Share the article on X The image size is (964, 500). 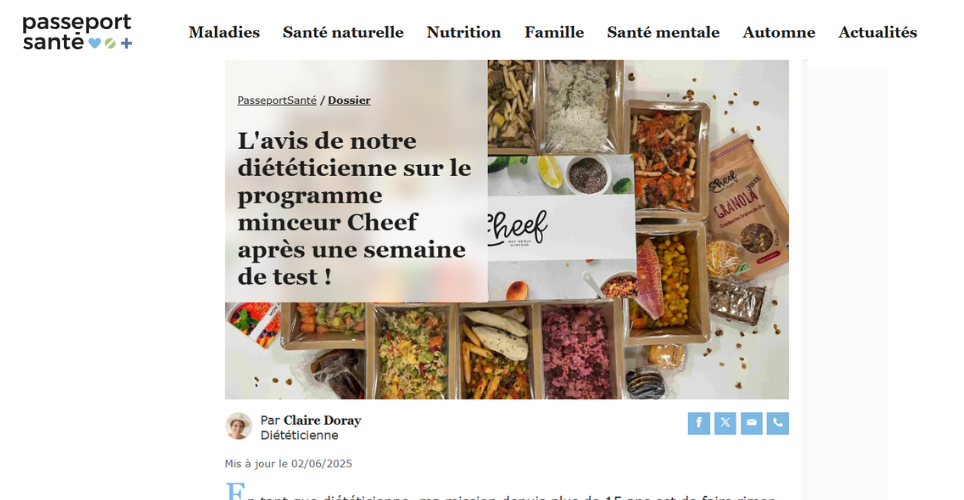[725, 423]
